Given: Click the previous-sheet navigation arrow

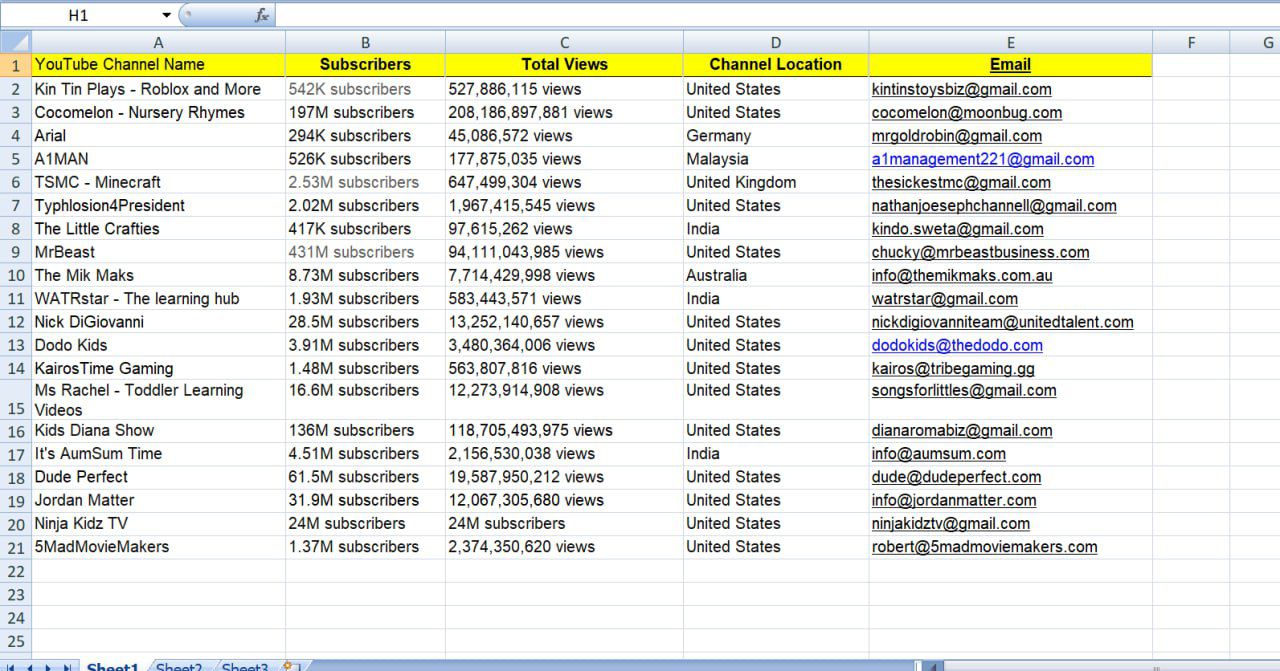Looking at the screenshot, I should [28, 666].
